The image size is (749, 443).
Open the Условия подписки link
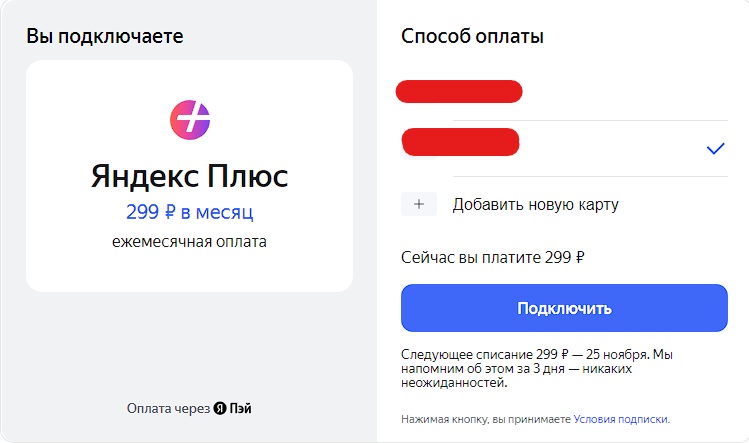click(620, 420)
